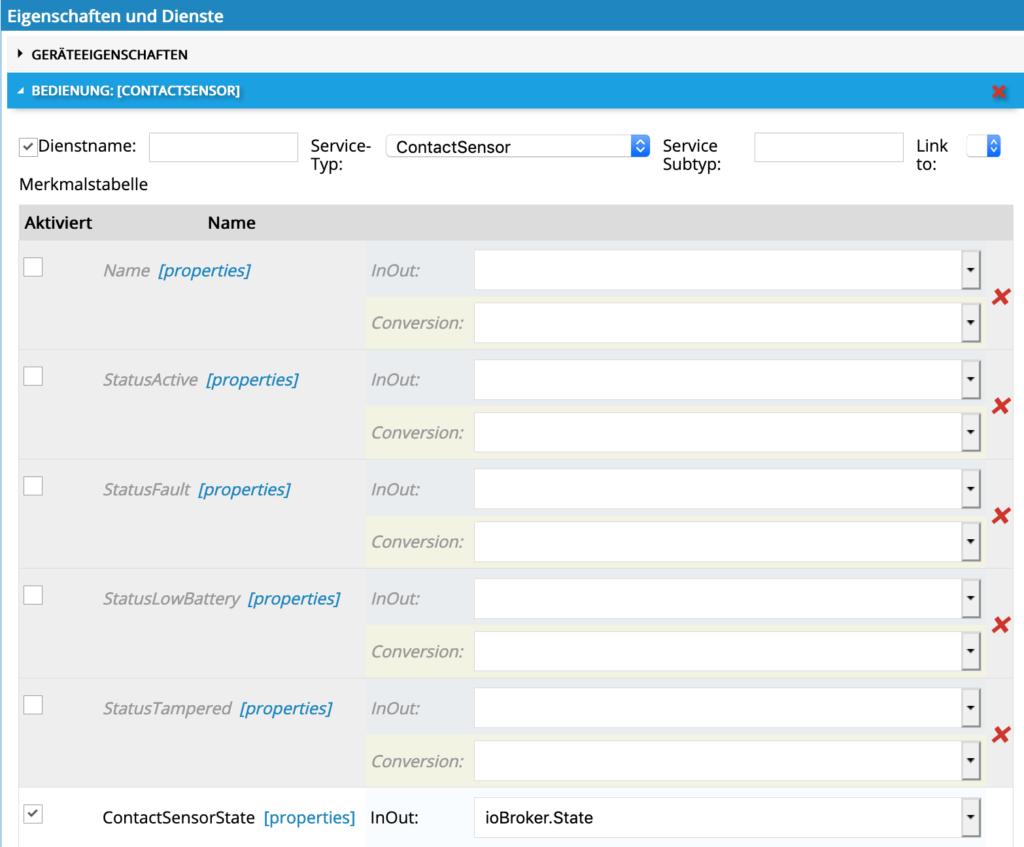Remove the StatusTampered characteristic row

[1001, 735]
